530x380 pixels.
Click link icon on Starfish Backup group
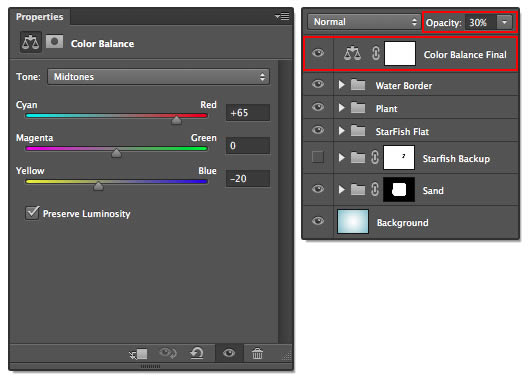click(x=375, y=157)
